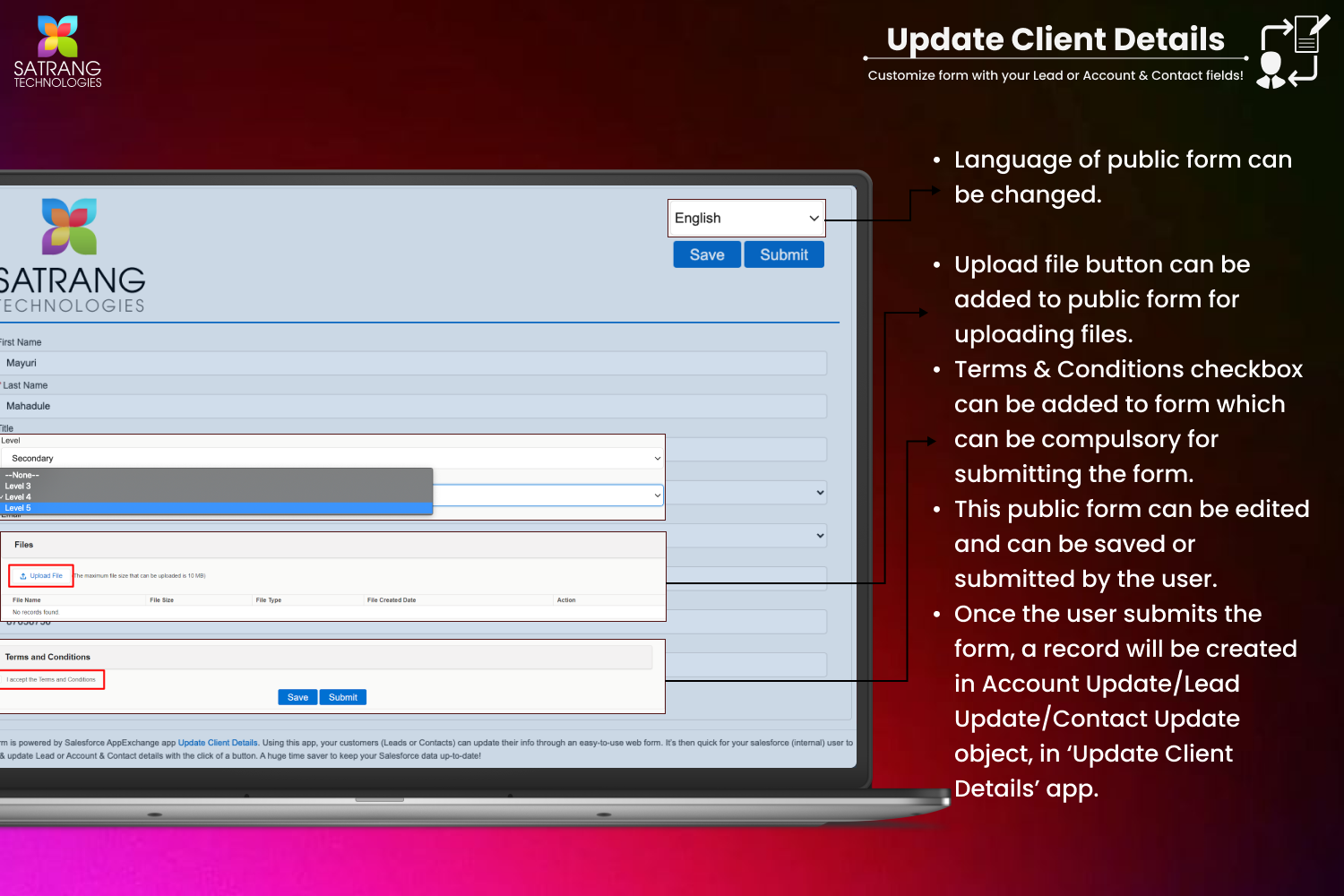Click the maximum file size 10 MB note
This screenshot has height=896, width=1344.
click(x=140, y=576)
